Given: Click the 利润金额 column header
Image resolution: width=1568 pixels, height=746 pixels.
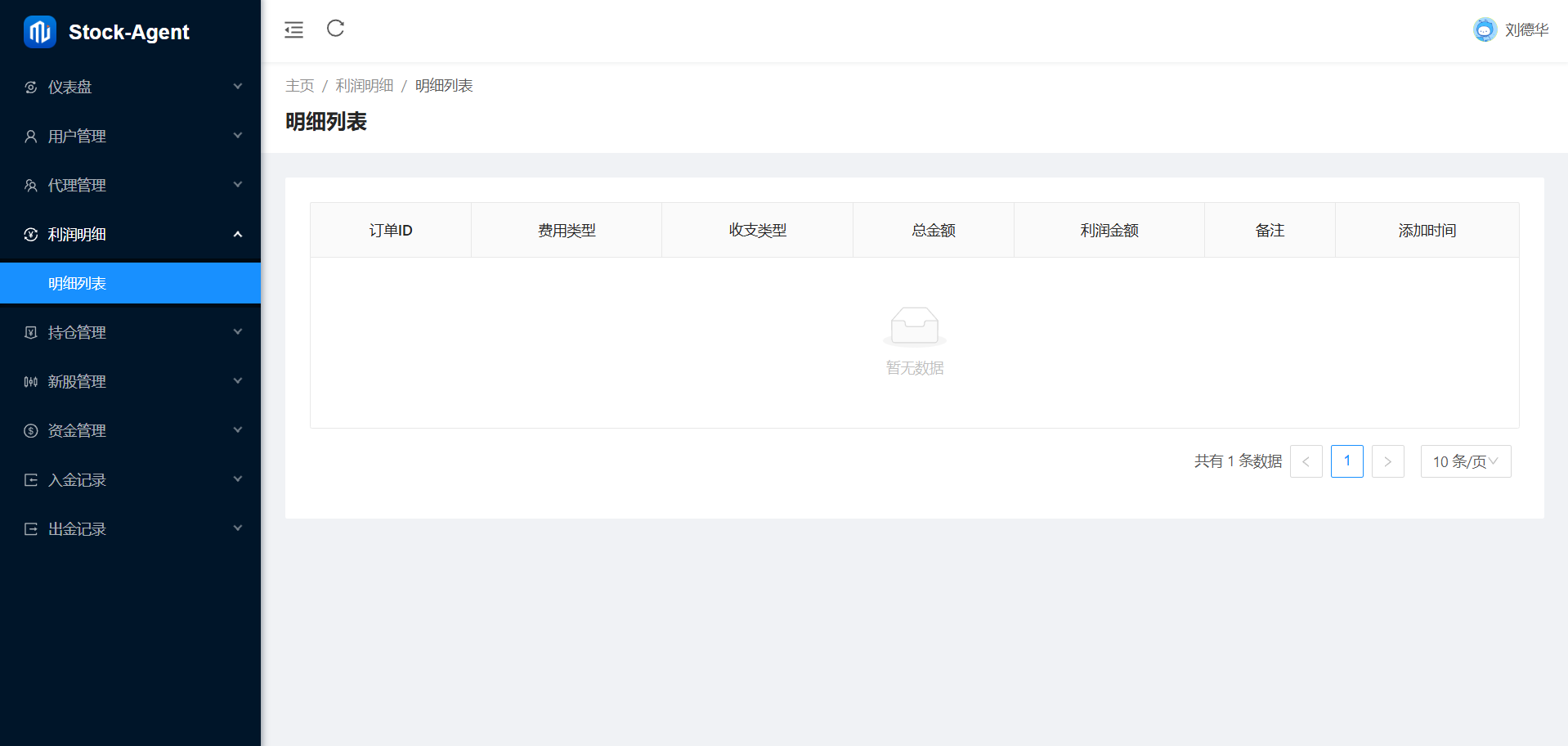Looking at the screenshot, I should [1109, 231].
